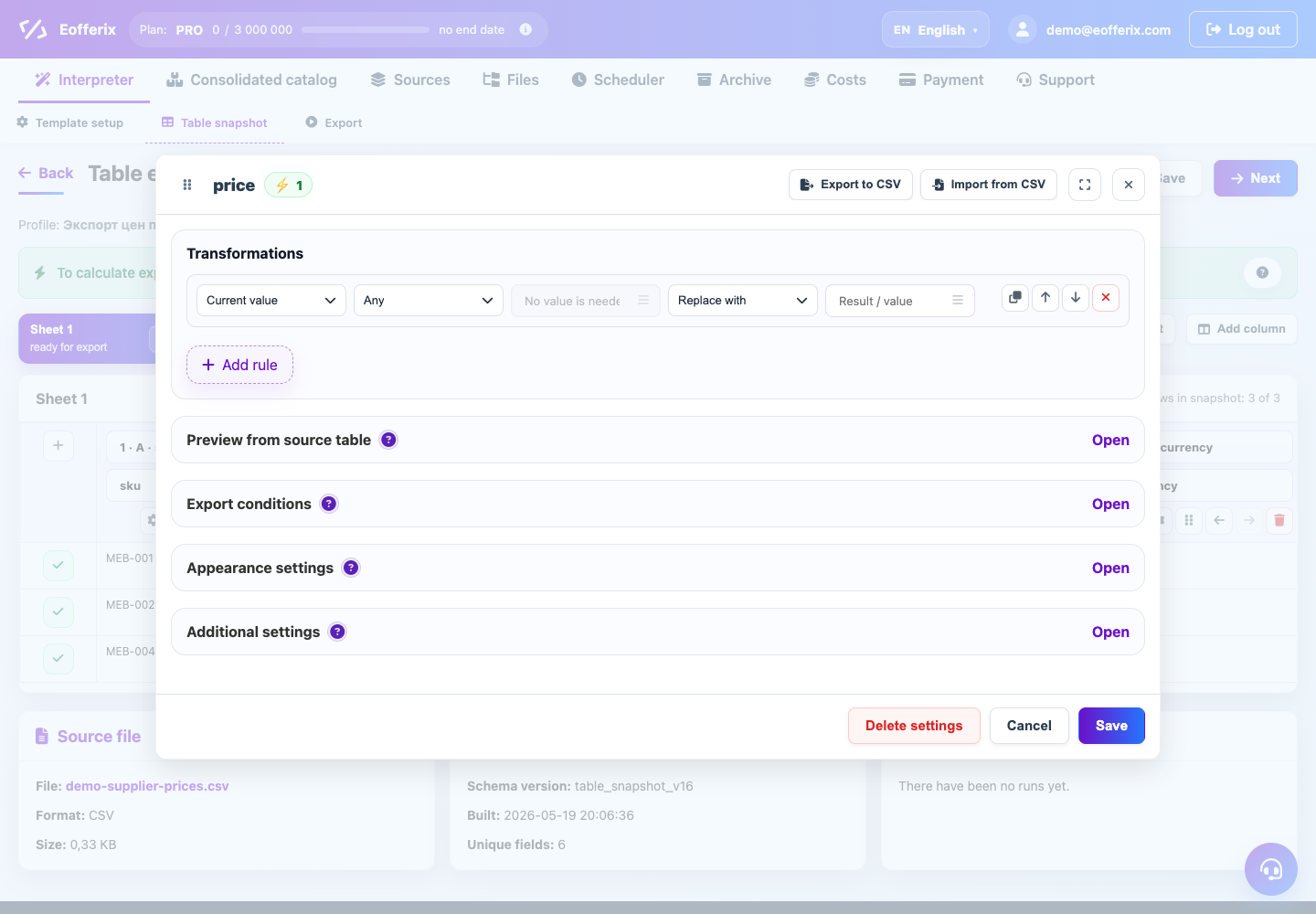Viewport: 1316px width, 914px height.
Task: Open the list icon in Result / value field
Action: (x=958, y=301)
